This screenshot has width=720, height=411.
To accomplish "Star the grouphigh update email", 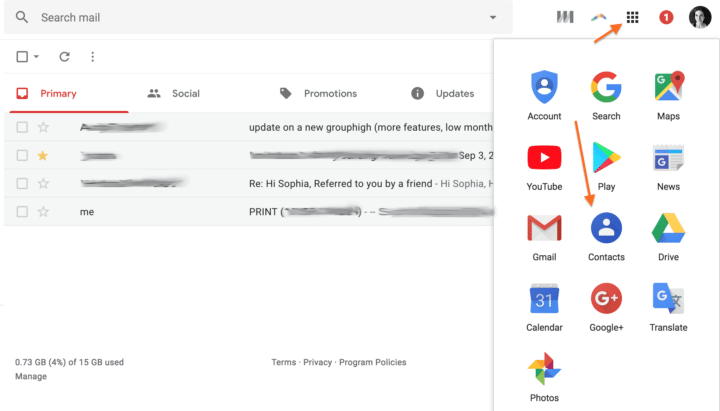I will click(x=43, y=127).
